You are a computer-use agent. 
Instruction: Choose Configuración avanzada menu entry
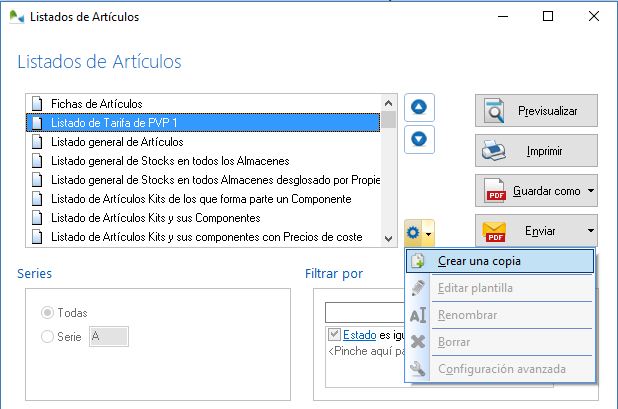pyautogui.click(x=500, y=369)
